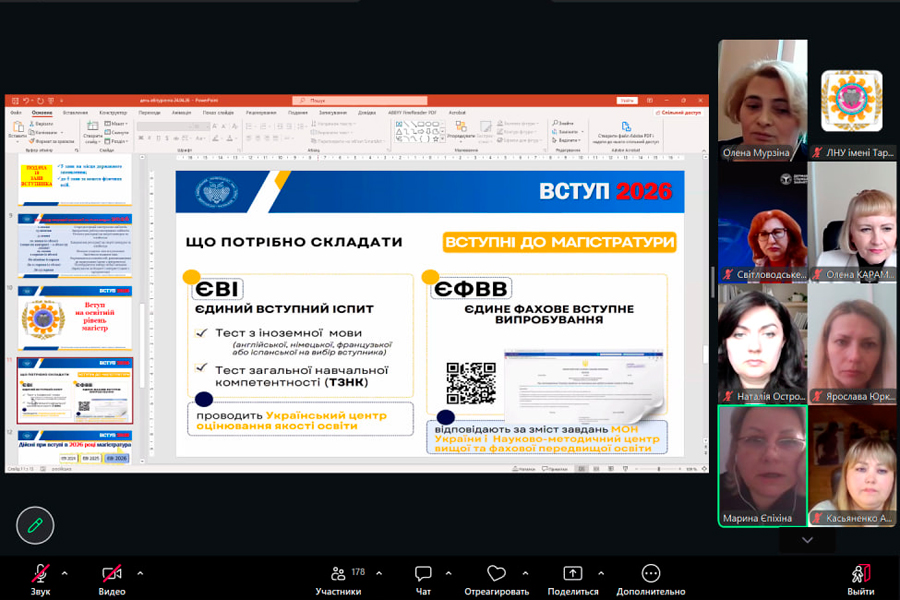Image resolution: width=900 pixels, height=600 pixels.
Task: Click the Undo arrow in PowerPoint title bar
Action: 26,100
